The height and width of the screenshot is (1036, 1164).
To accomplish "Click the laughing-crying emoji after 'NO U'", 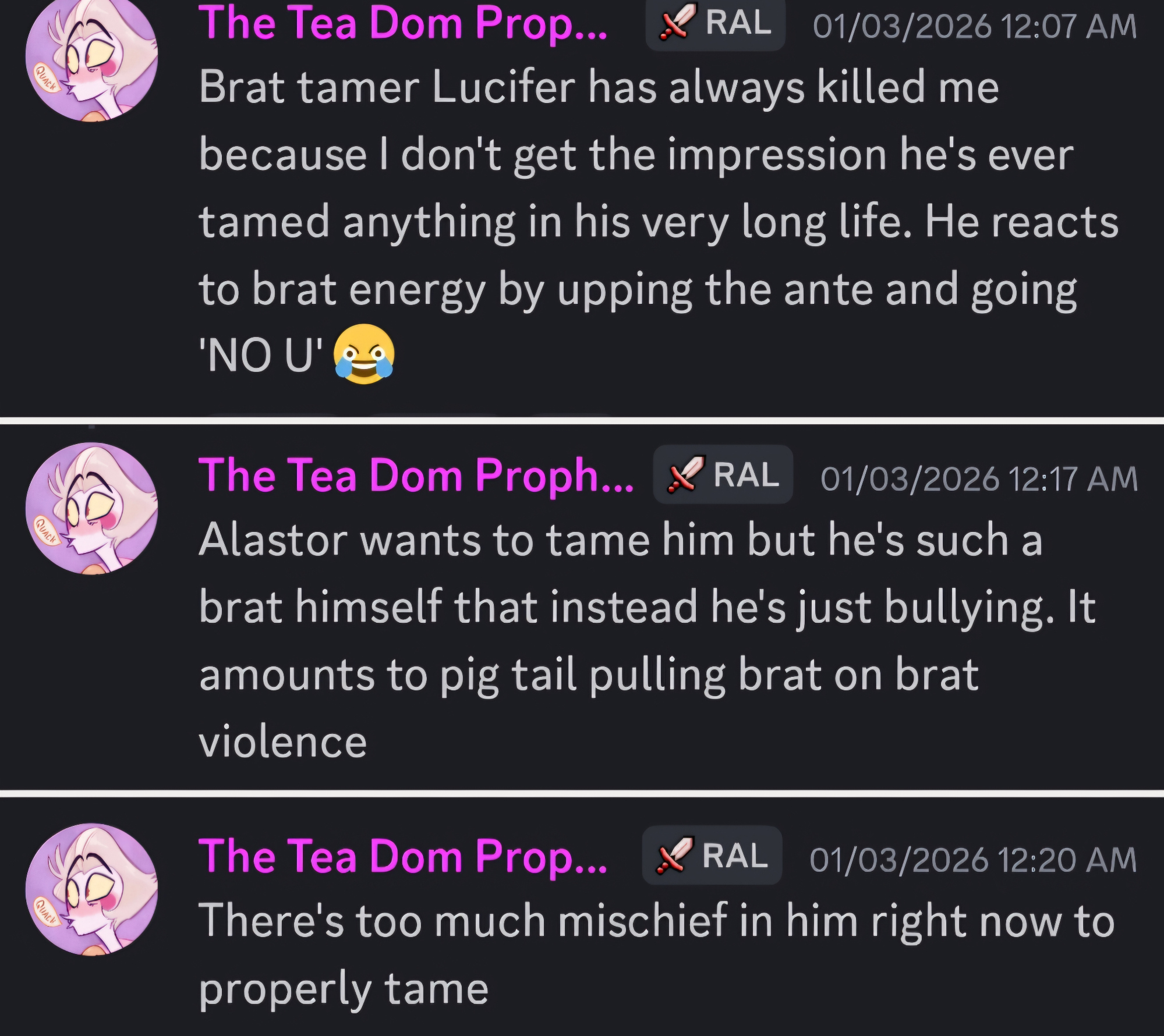I will coord(364,354).
